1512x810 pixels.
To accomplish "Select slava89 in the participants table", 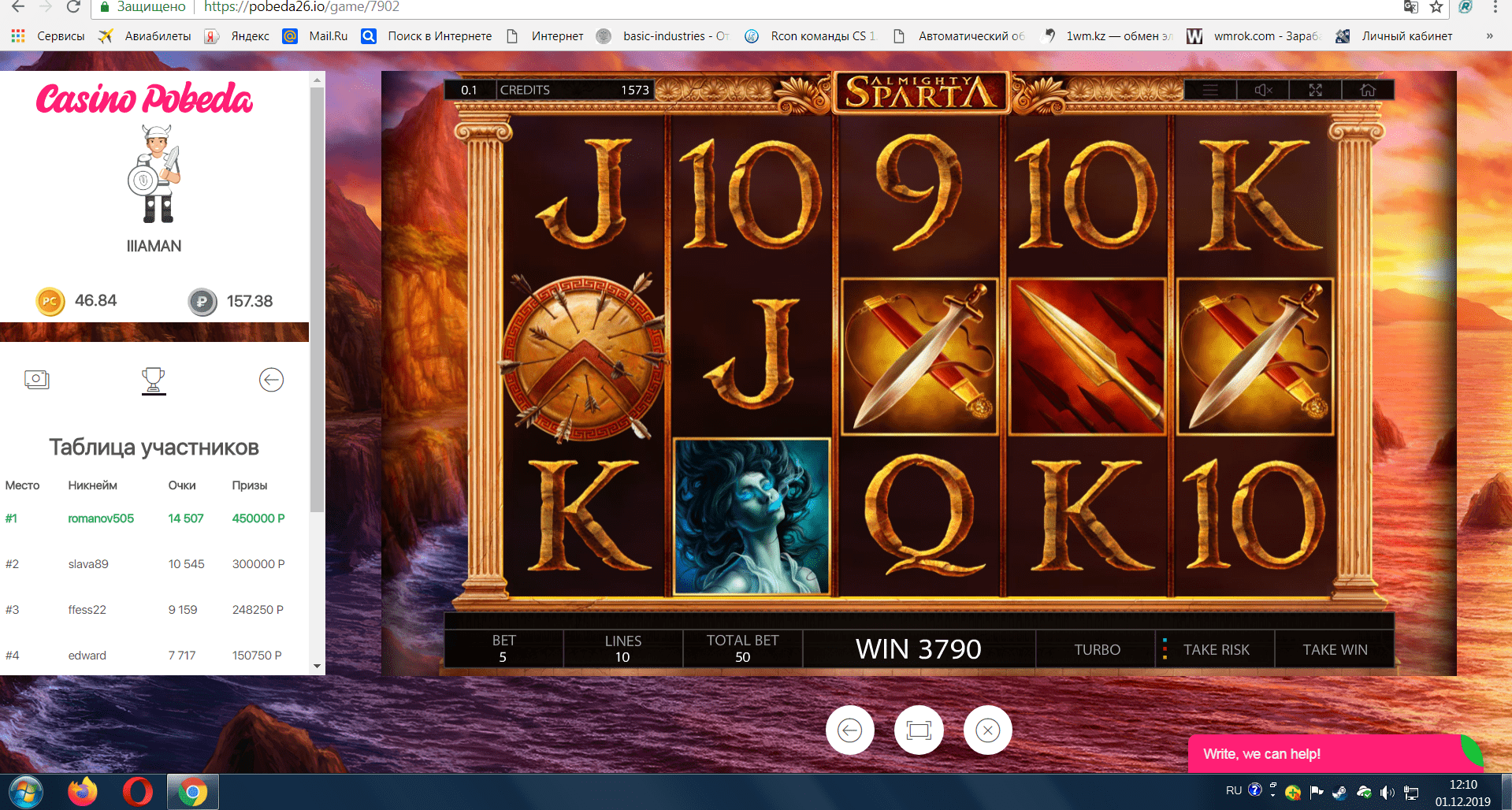I will pos(88,564).
